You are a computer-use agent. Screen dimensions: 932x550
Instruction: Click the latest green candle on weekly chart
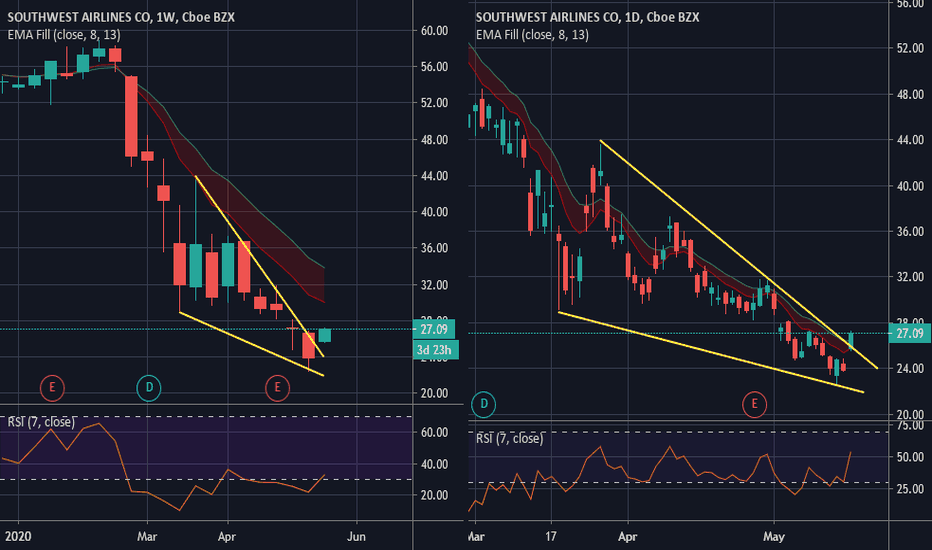point(325,335)
